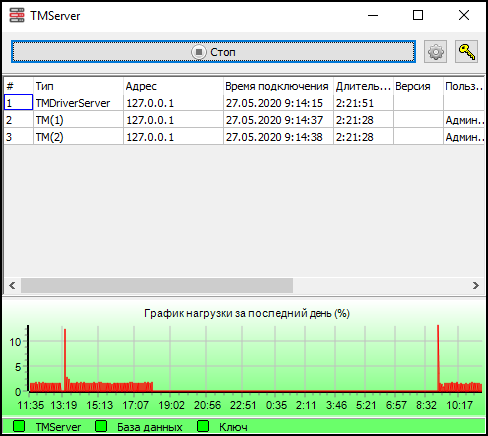The height and width of the screenshot is (436, 488).
Task: Click green База данных status indicator
Action: point(101,426)
